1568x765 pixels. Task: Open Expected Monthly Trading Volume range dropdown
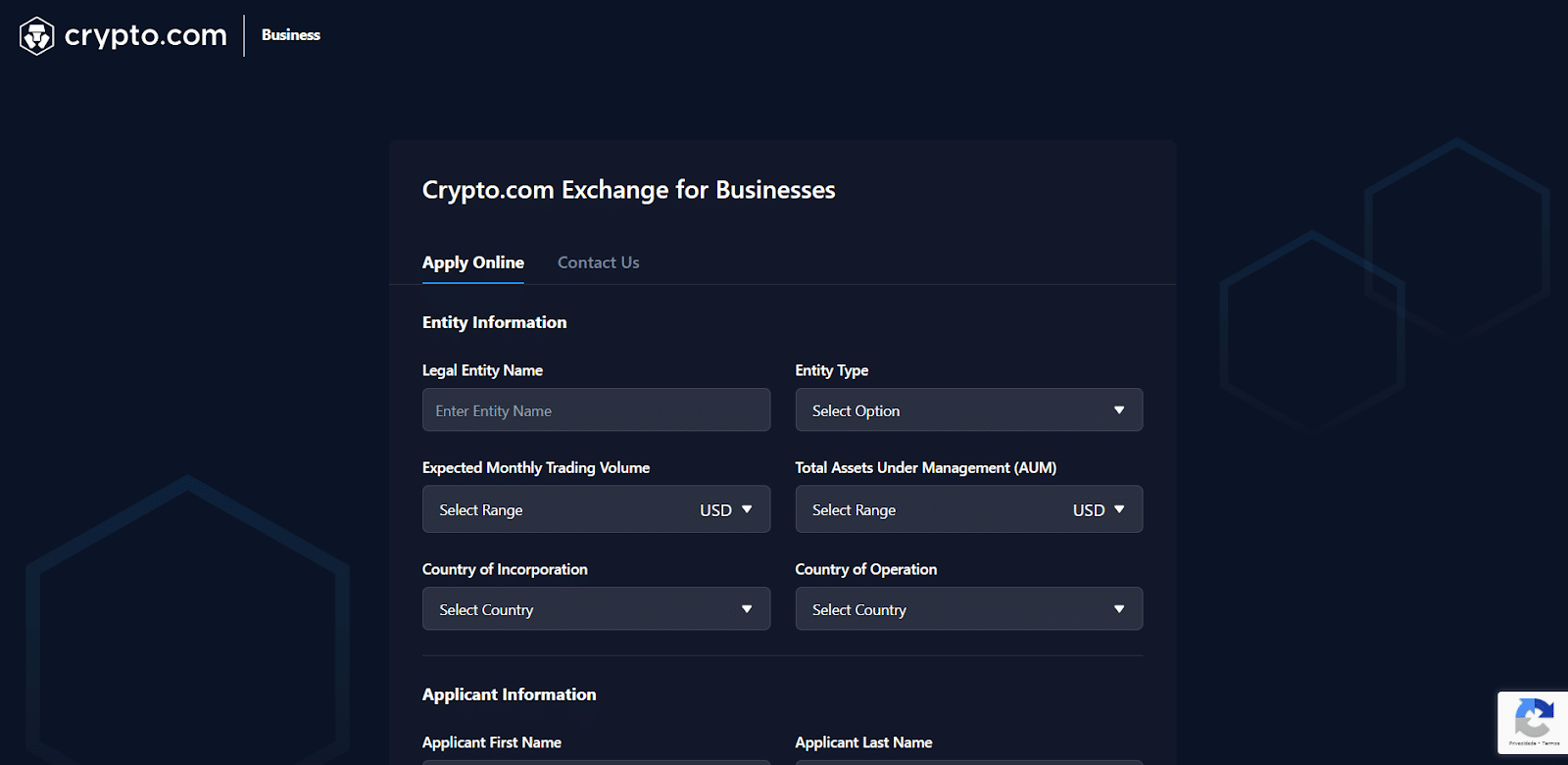[x=596, y=509]
